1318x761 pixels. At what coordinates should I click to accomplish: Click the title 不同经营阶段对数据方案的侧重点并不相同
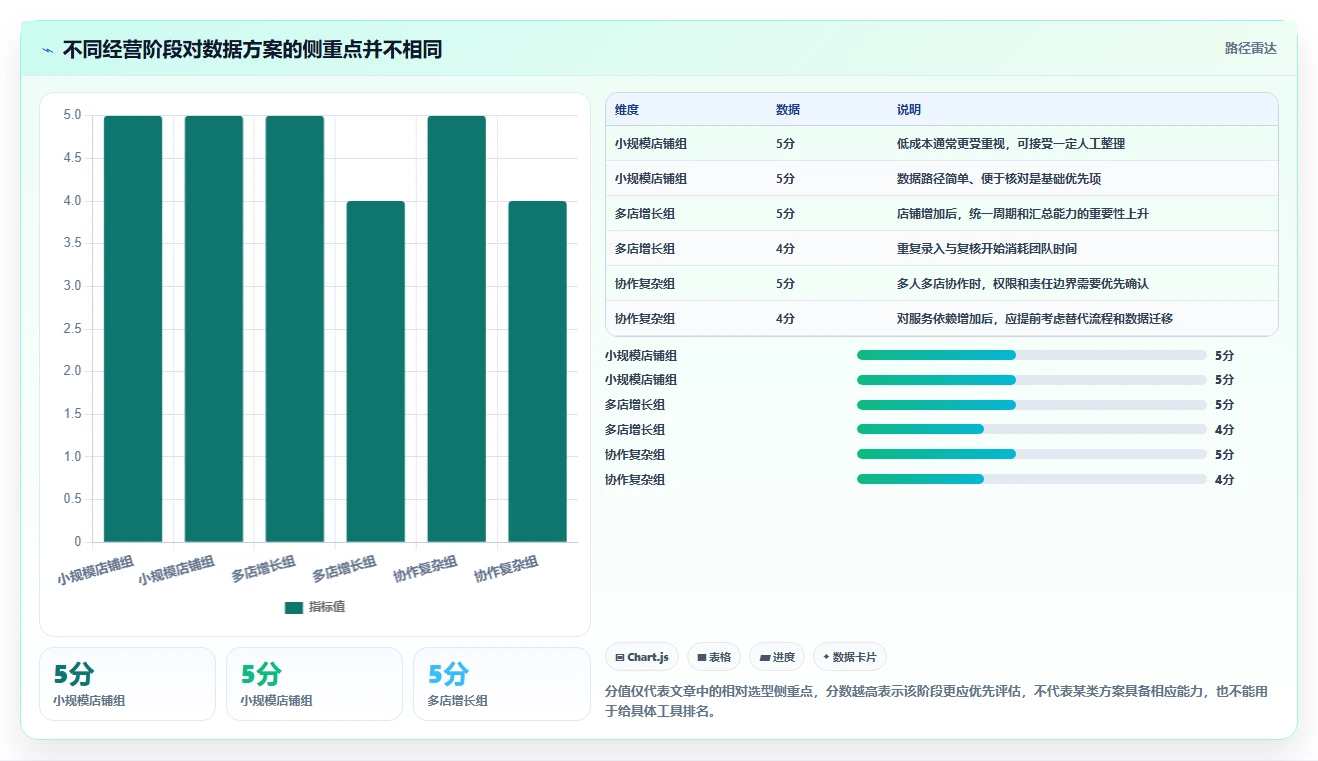point(252,49)
